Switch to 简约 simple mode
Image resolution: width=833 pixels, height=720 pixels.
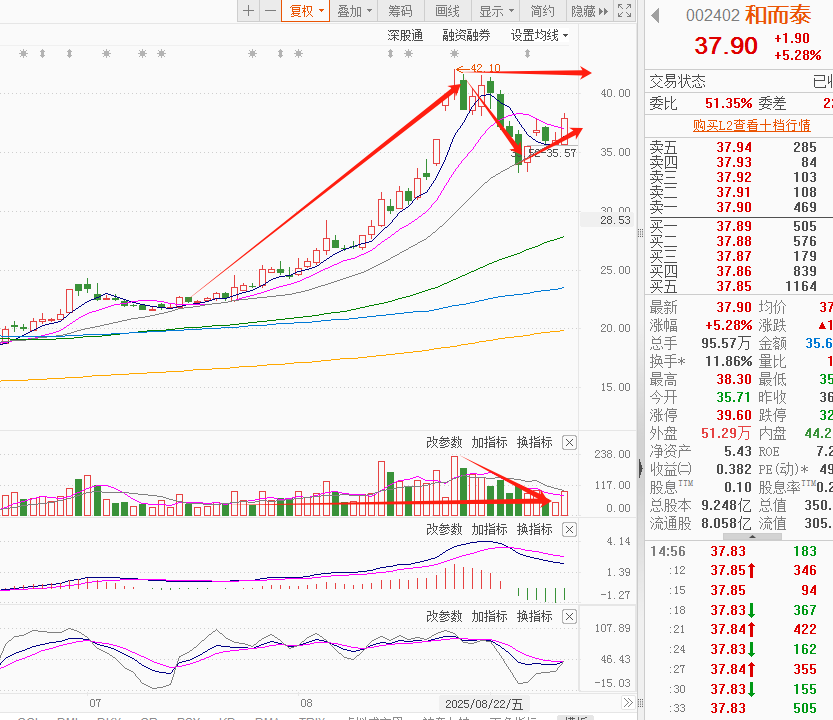pyautogui.click(x=542, y=11)
